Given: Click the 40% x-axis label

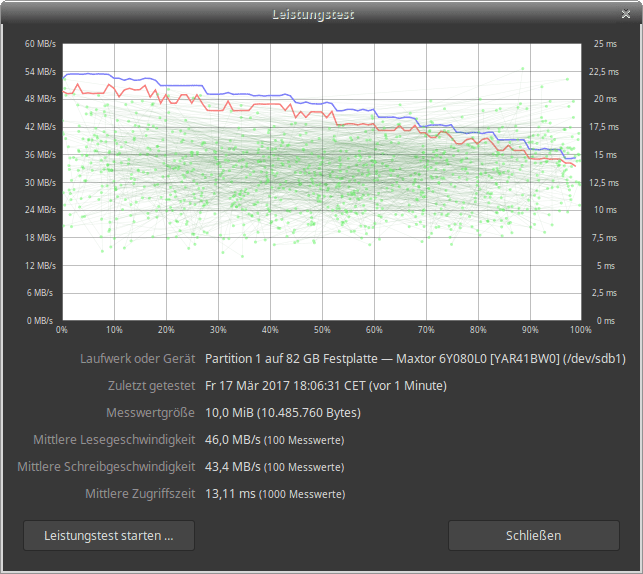Looking at the screenshot, I should coord(270,330).
